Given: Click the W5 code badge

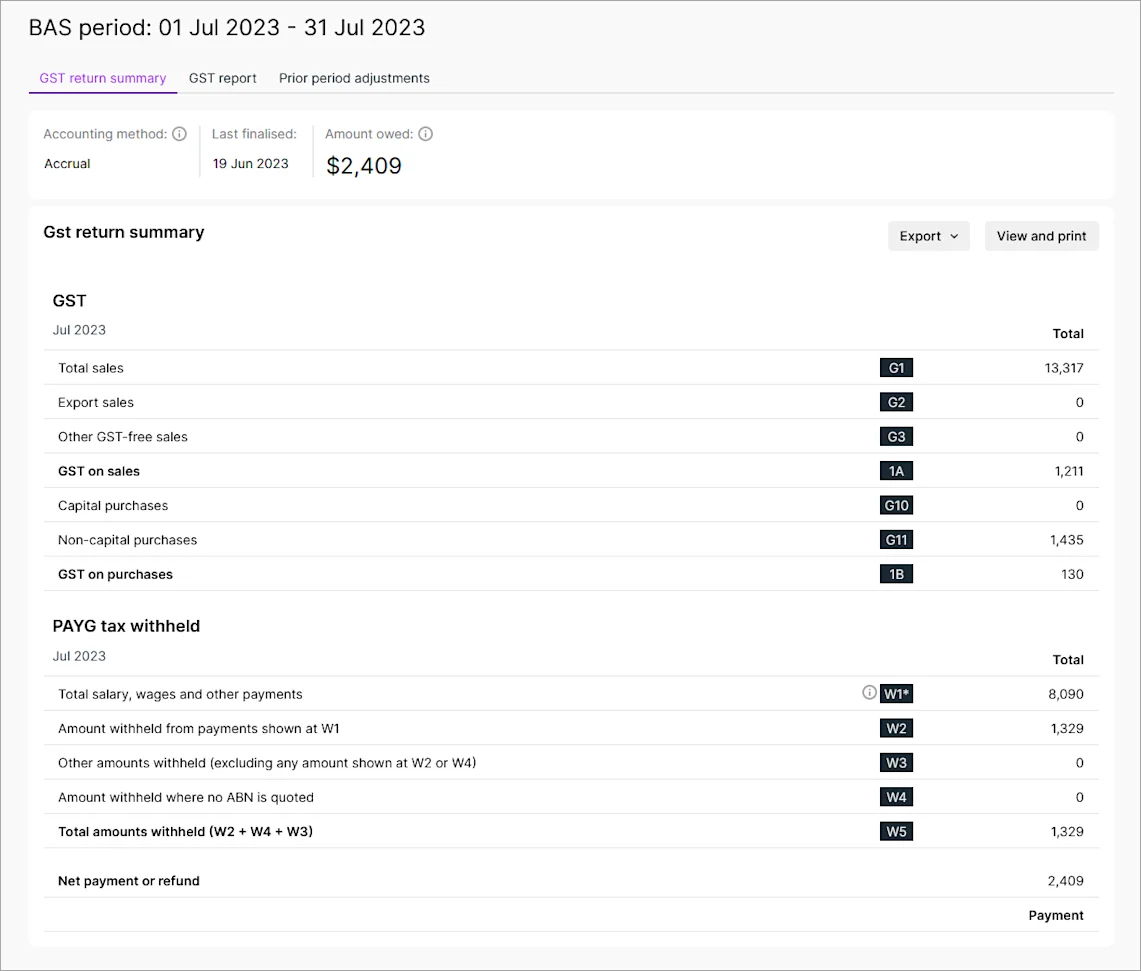Looking at the screenshot, I should [x=896, y=832].
